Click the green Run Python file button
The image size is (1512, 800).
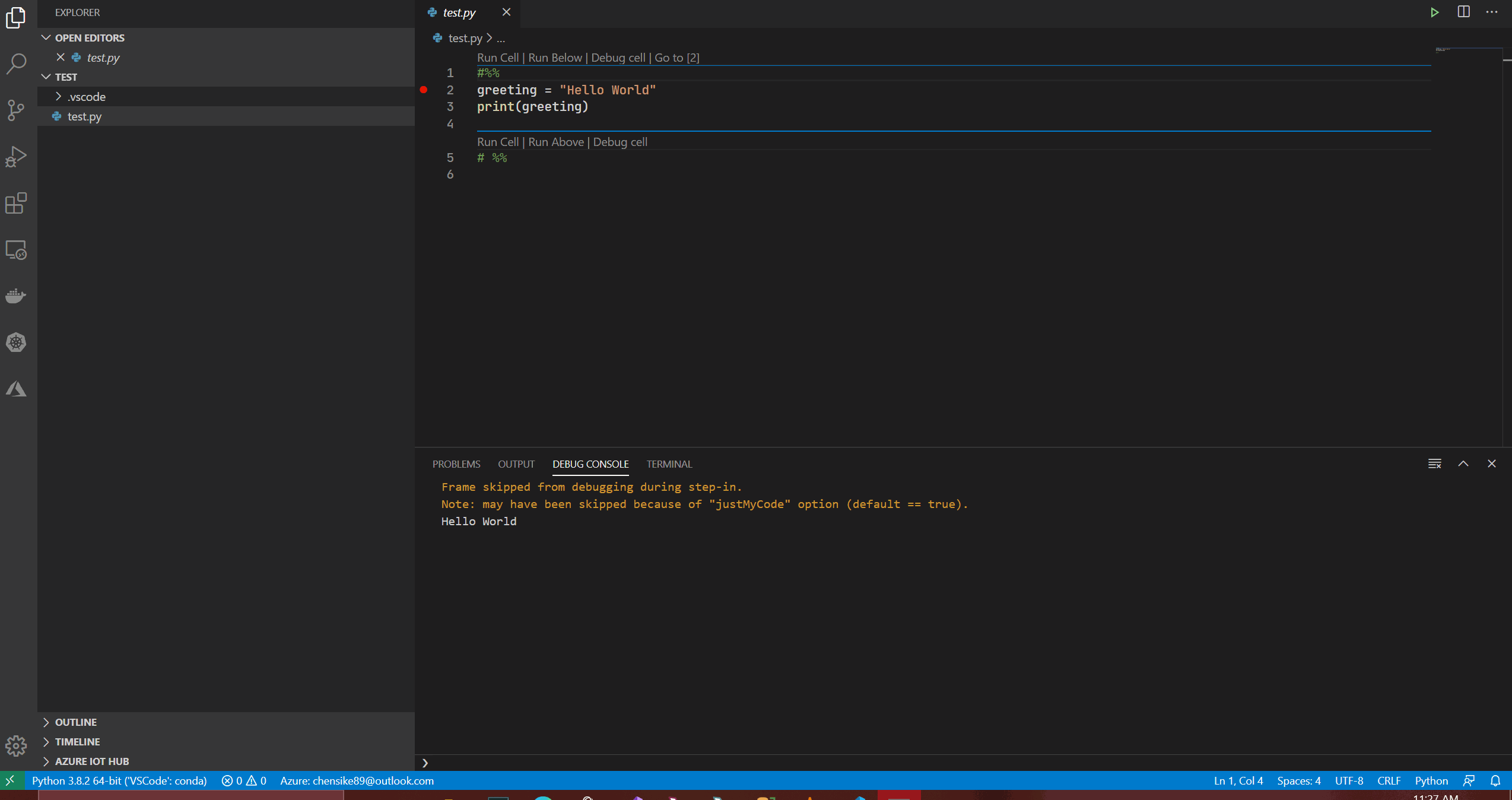[1434, 12]
